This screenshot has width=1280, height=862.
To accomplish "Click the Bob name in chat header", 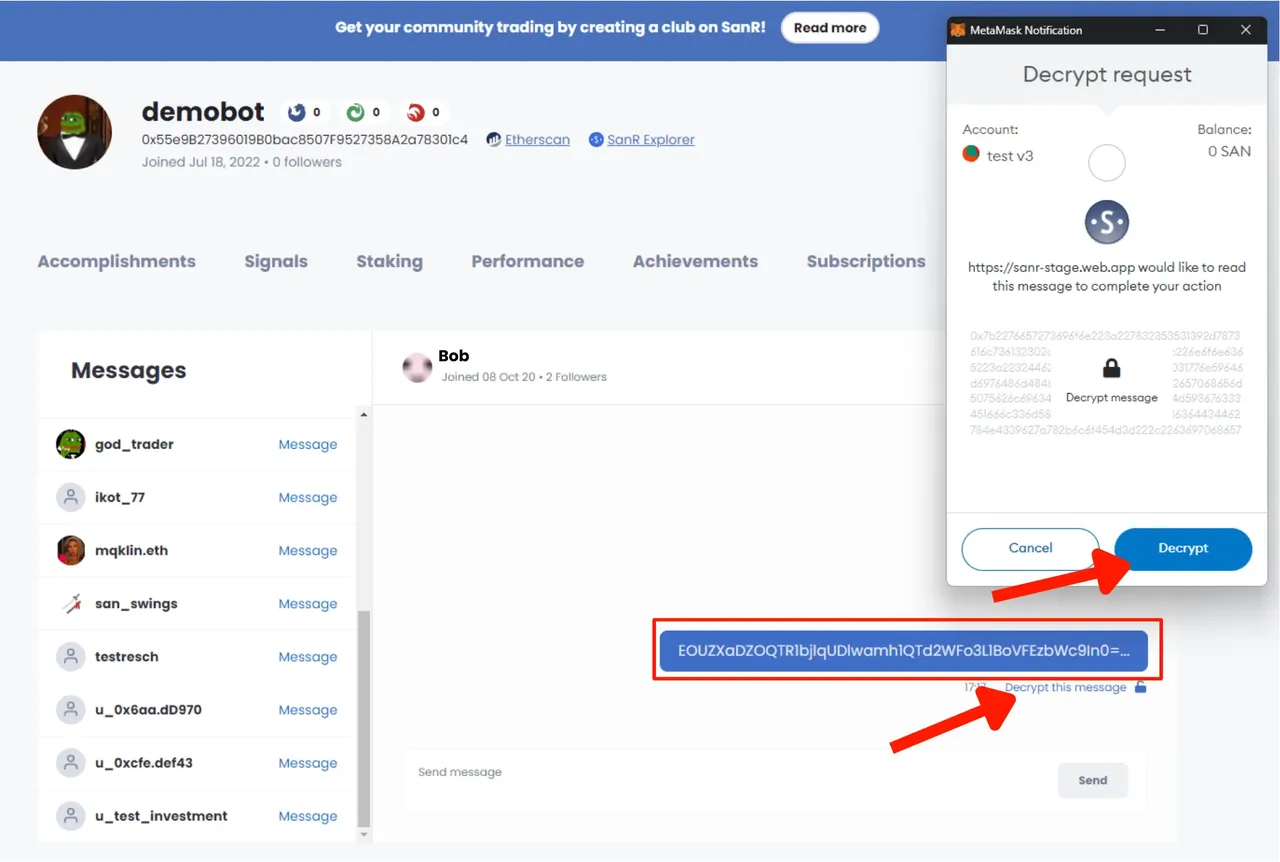I will [x=453, y=356].
